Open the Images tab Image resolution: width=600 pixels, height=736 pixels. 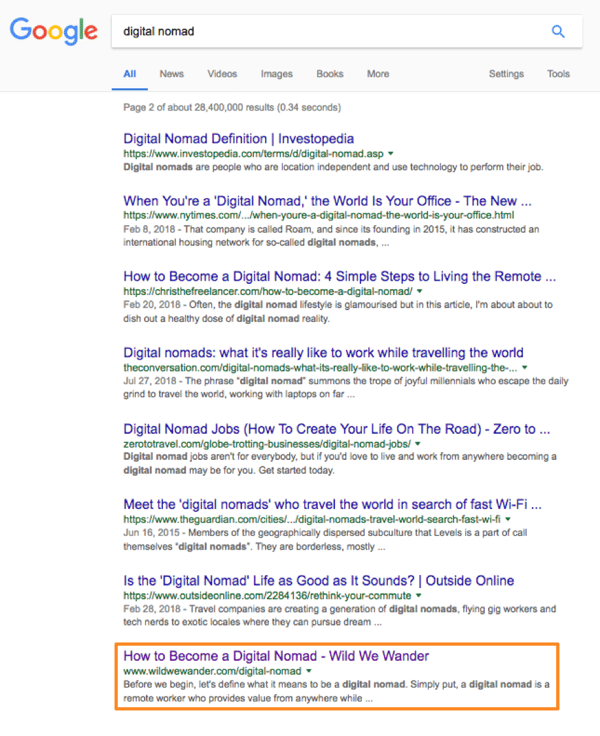tap(277, 74)
